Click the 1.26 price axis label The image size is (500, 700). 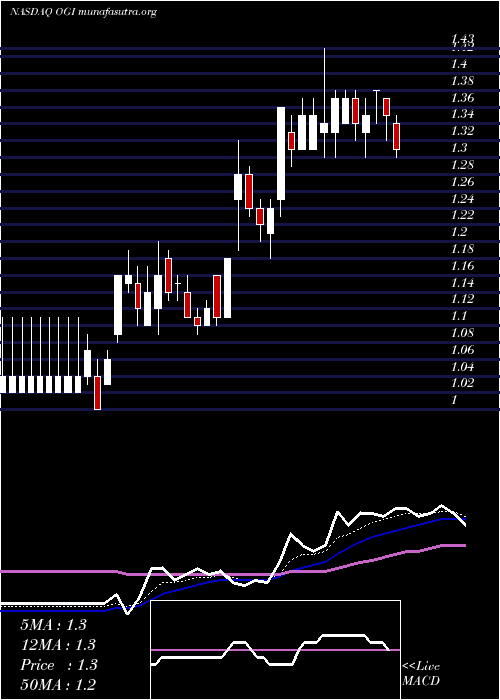463,182
